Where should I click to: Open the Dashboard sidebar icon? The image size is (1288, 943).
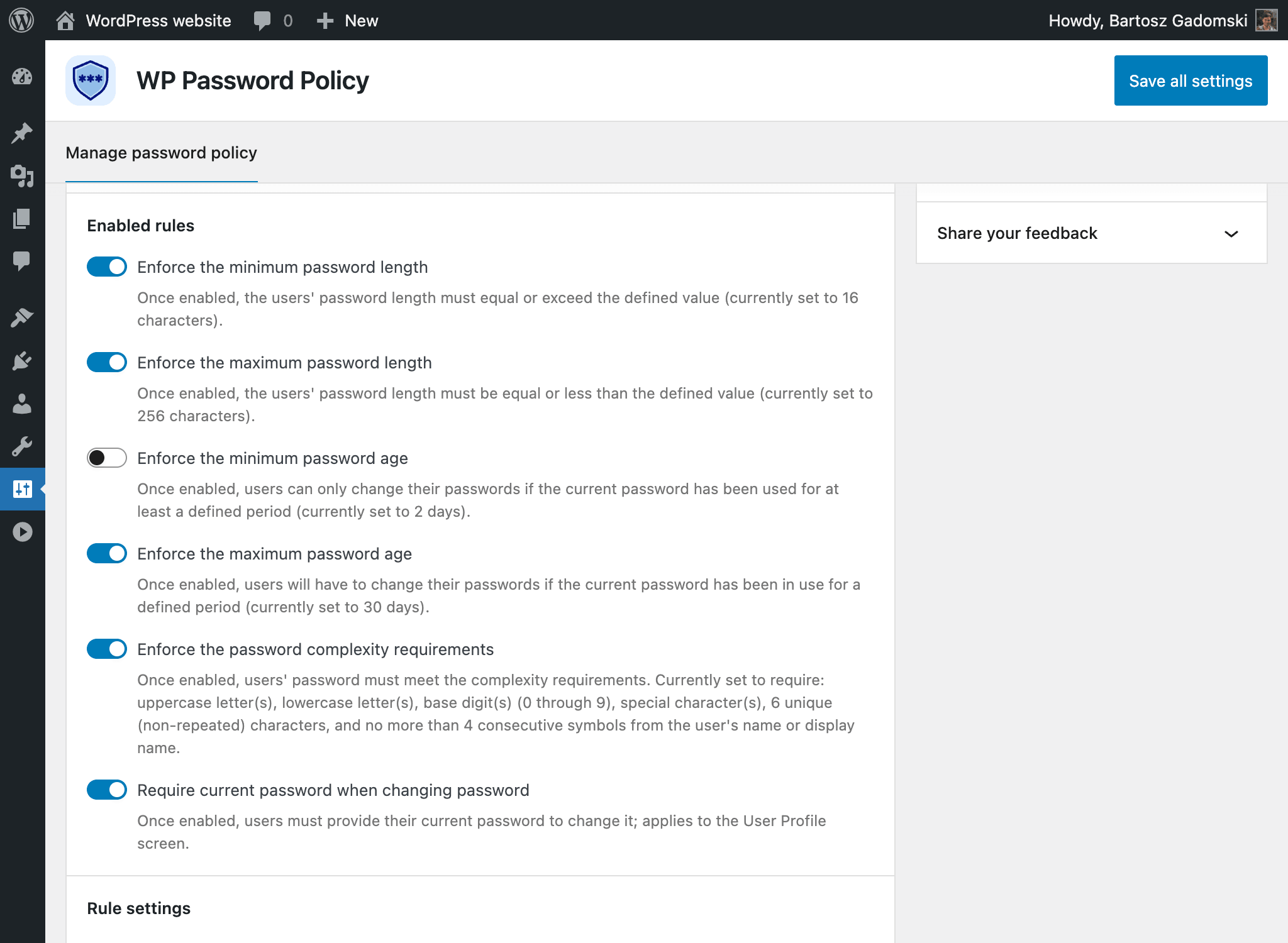(x=22, y=77)
